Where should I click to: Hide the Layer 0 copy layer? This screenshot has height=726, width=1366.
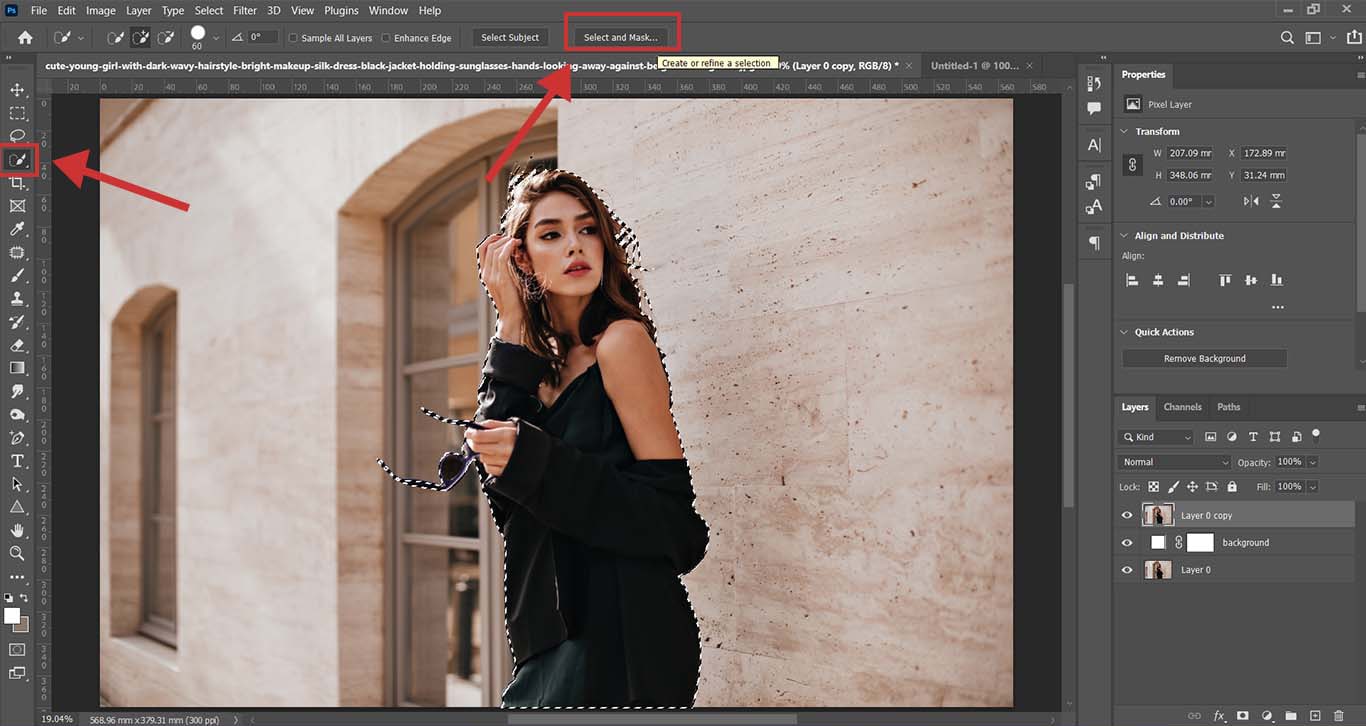point(1127,515)
